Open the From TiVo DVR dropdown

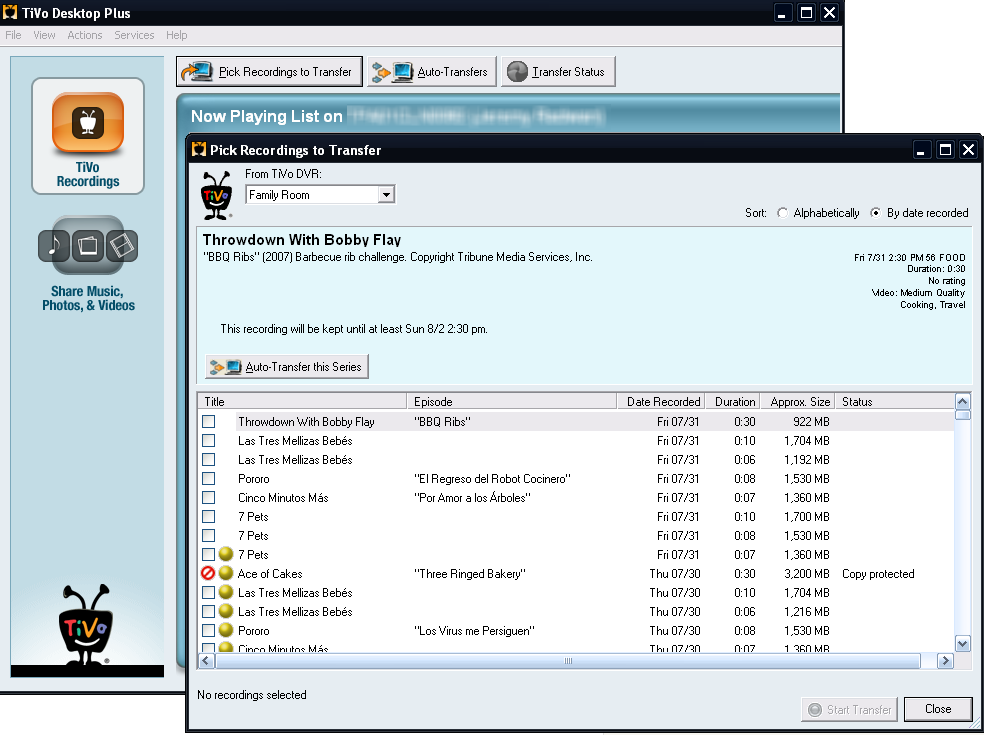(x=386, y=195)
